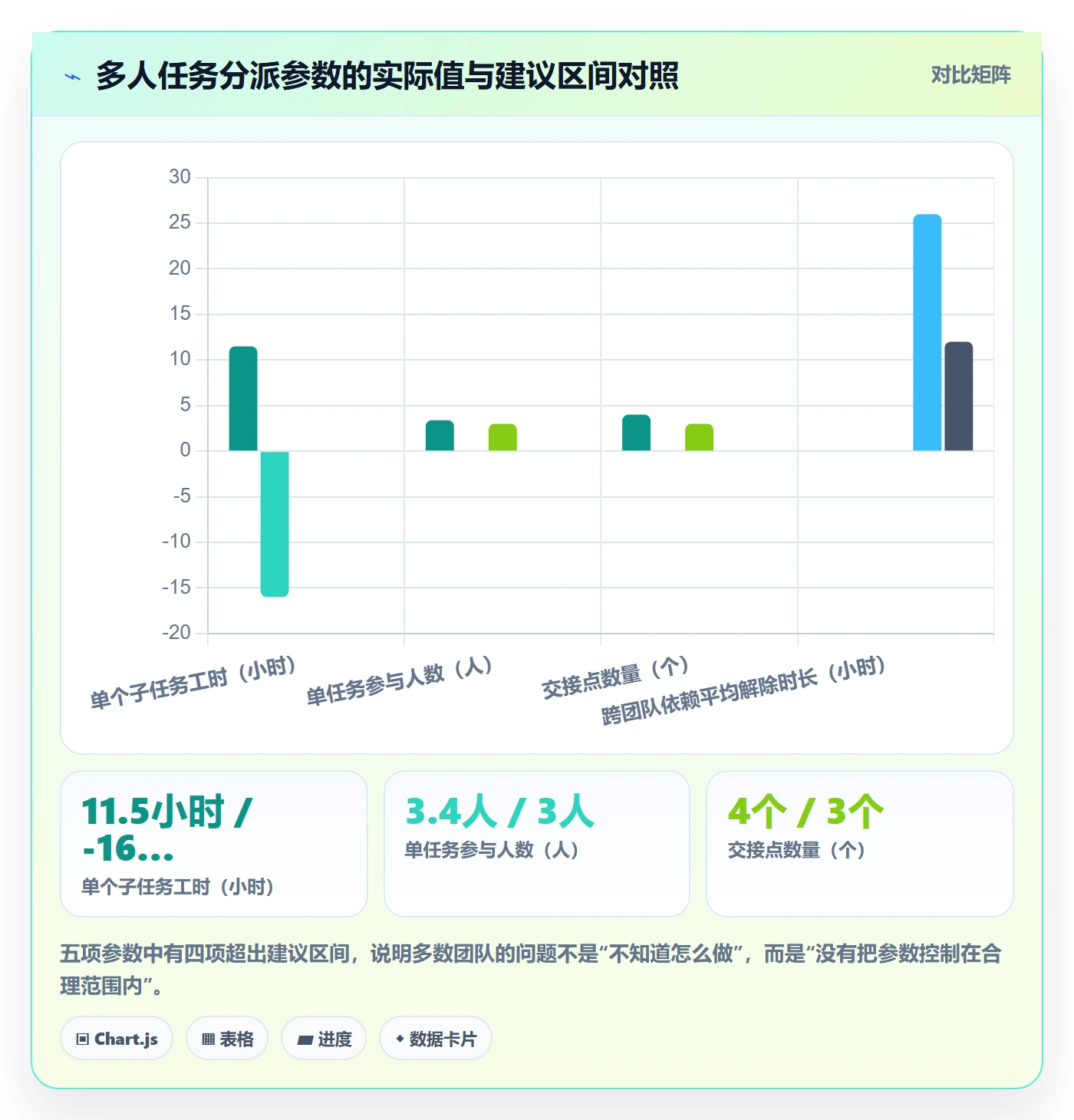Viewport: 1074px width, 1120px height.
Task: Click the card value 4个 / 3个
Action: [x=805, y=812]
